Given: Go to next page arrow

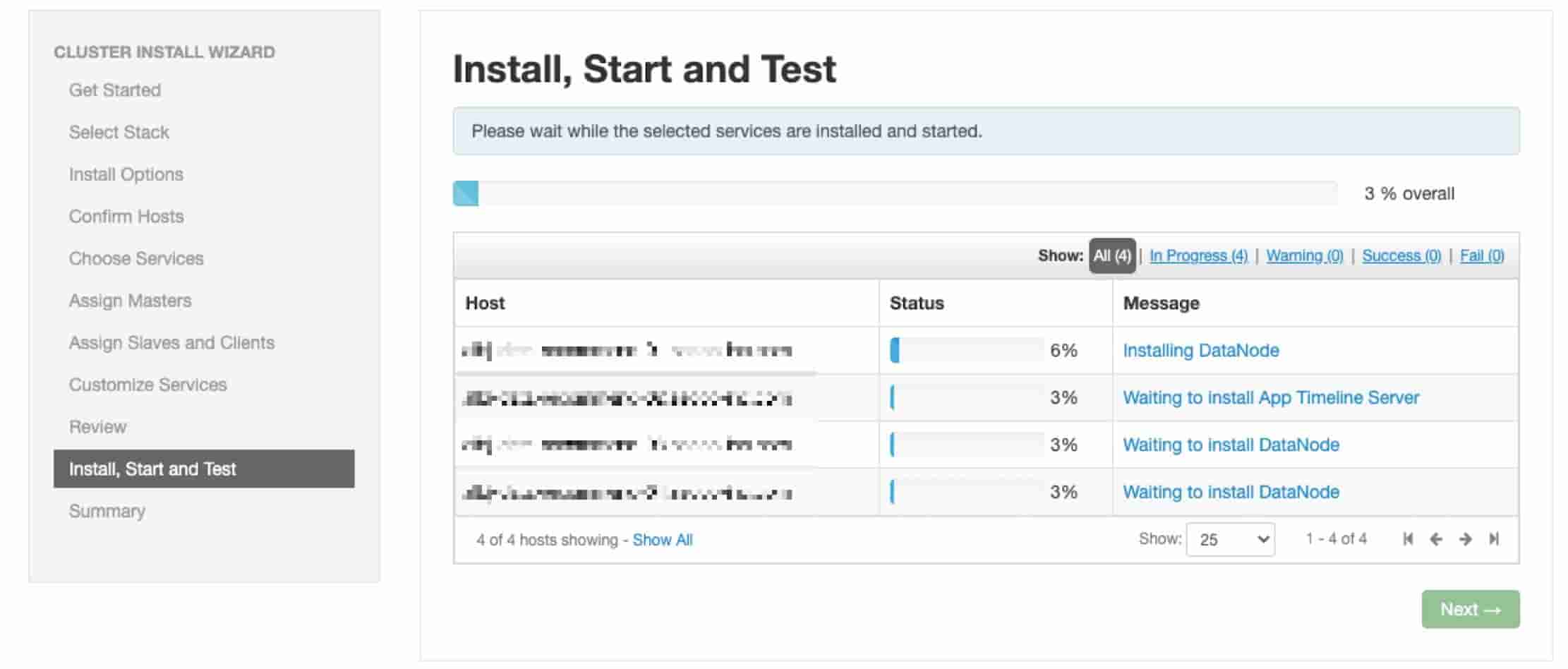Looking at the screenshot, I should 1466,539.
